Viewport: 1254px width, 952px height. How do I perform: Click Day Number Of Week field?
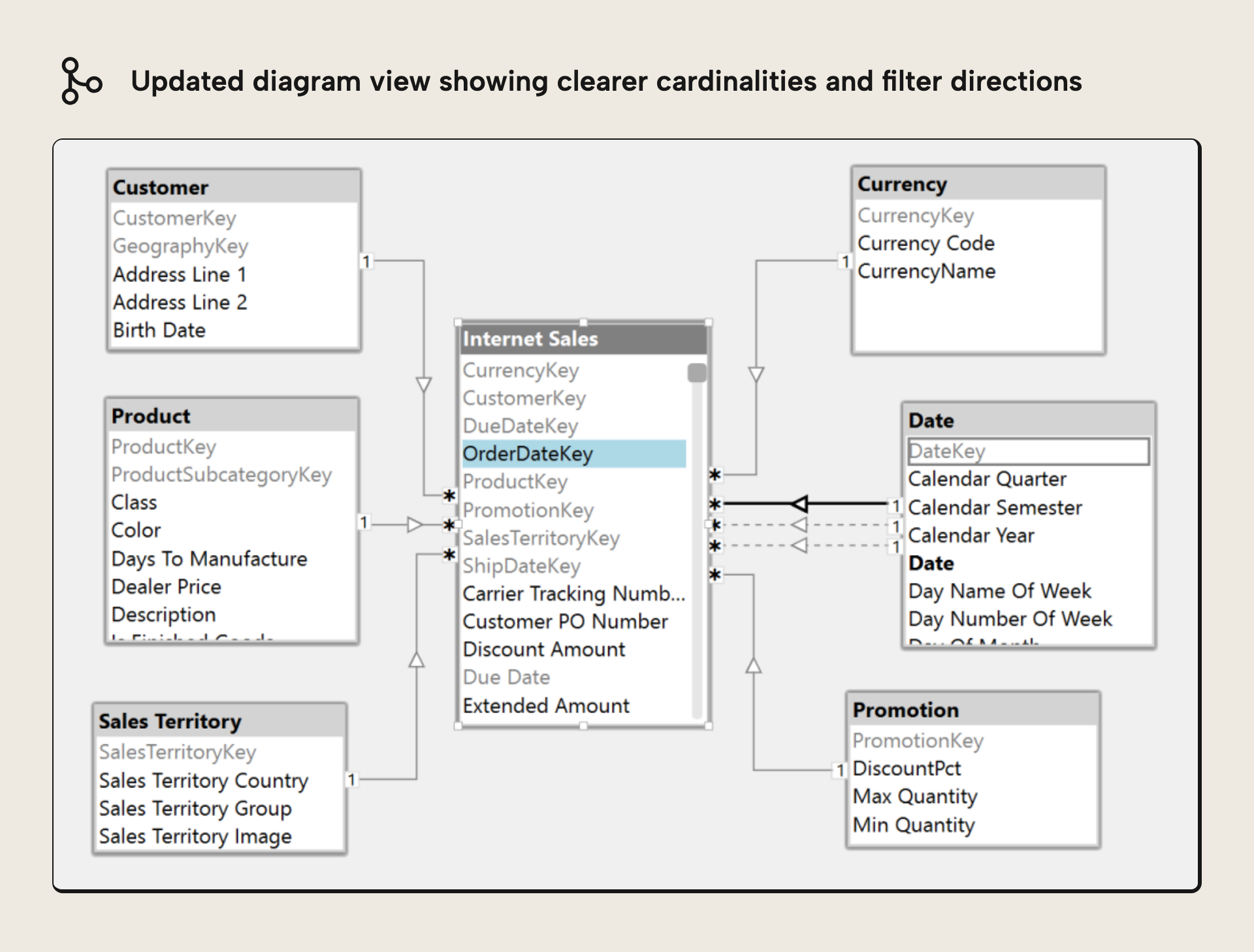click(x=1010, y=619)
